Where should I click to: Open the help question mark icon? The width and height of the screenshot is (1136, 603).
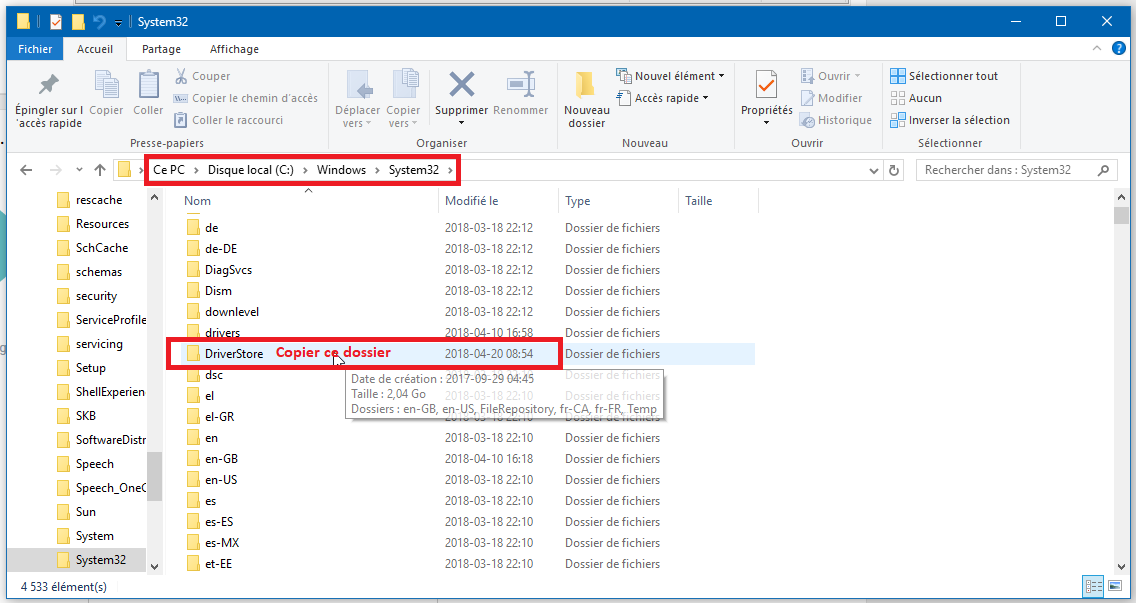coord(1119,49)
